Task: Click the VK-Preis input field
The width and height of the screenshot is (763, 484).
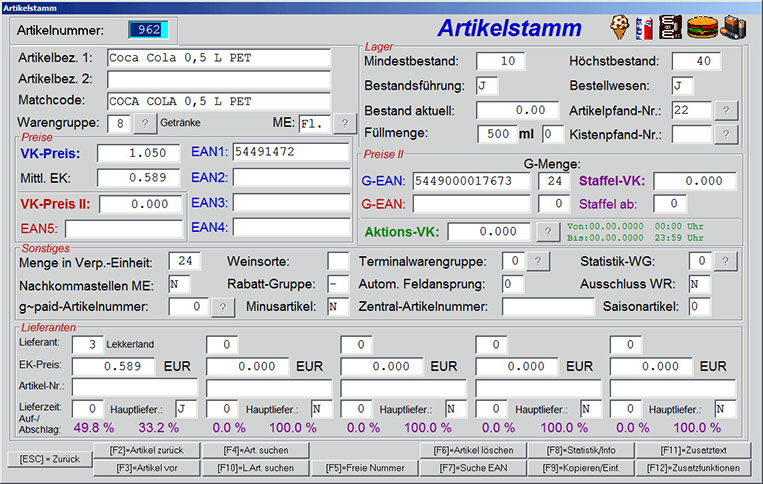Action: (x=141, y=153)
